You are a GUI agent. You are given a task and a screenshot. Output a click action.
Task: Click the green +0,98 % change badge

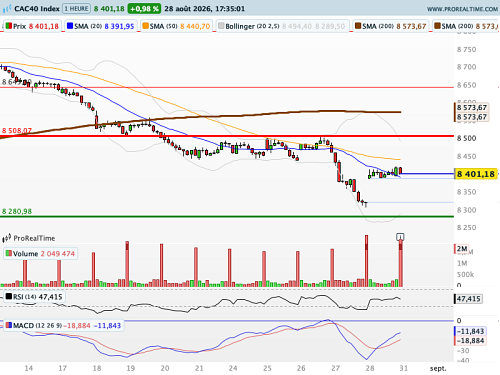[x=144, y=9]
